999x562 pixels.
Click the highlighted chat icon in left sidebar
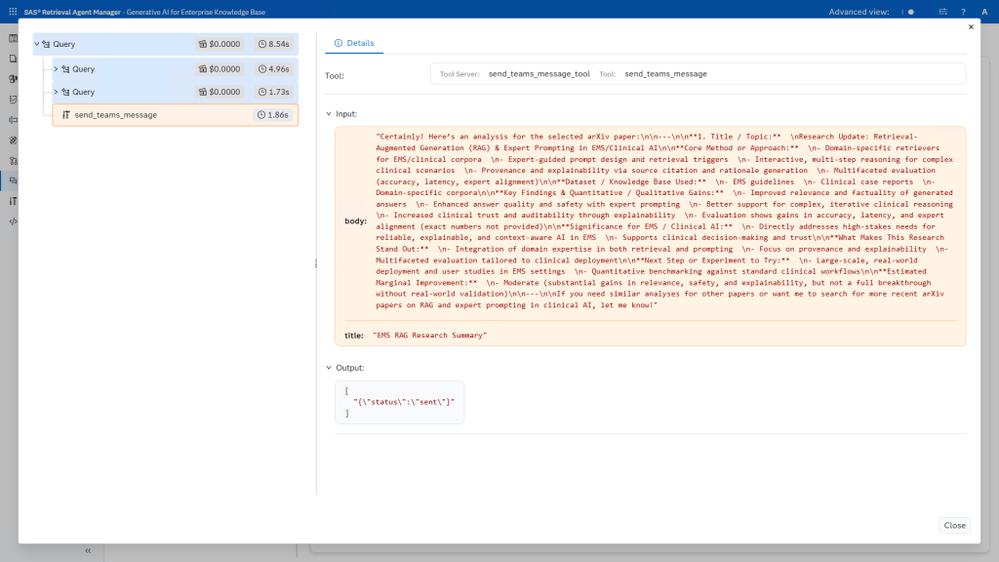click(x=13, y=181)
